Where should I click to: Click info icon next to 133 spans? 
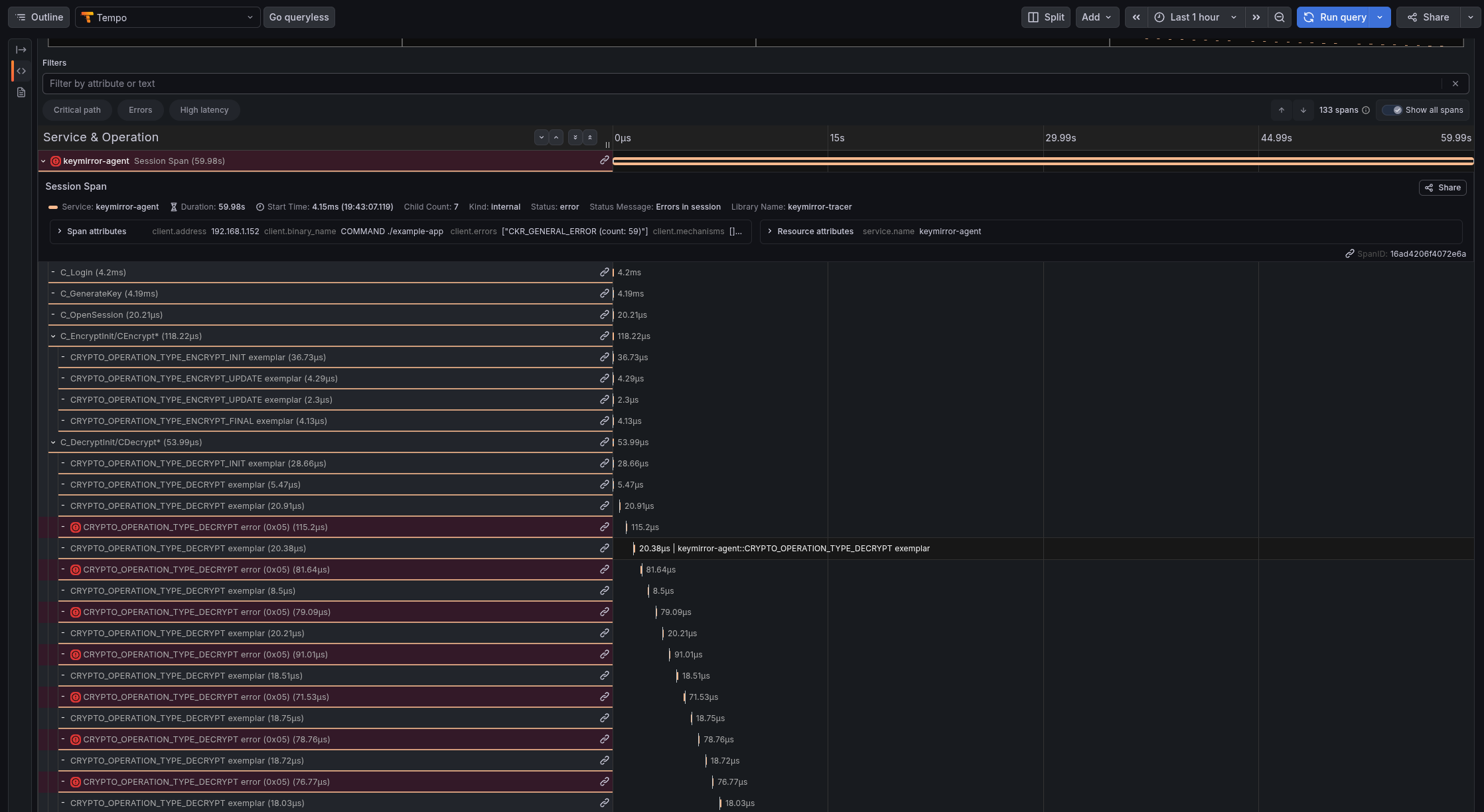1366,110
